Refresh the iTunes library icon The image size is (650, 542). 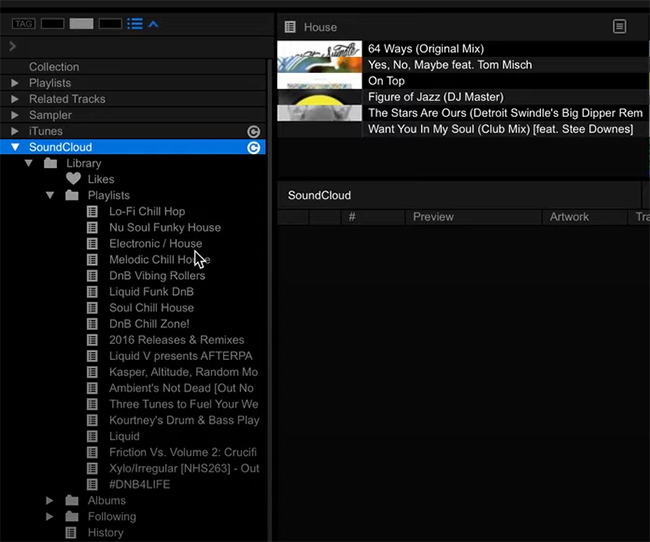[x=254, y=131]
